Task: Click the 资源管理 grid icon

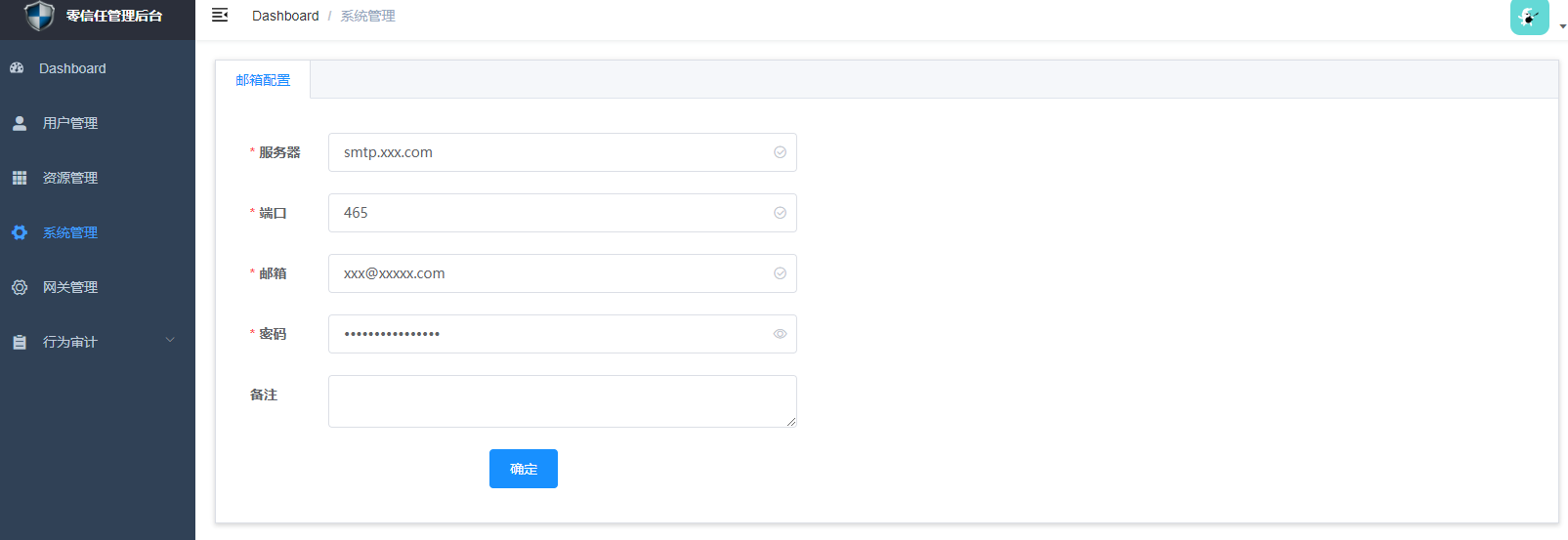Action: (20, 178)
